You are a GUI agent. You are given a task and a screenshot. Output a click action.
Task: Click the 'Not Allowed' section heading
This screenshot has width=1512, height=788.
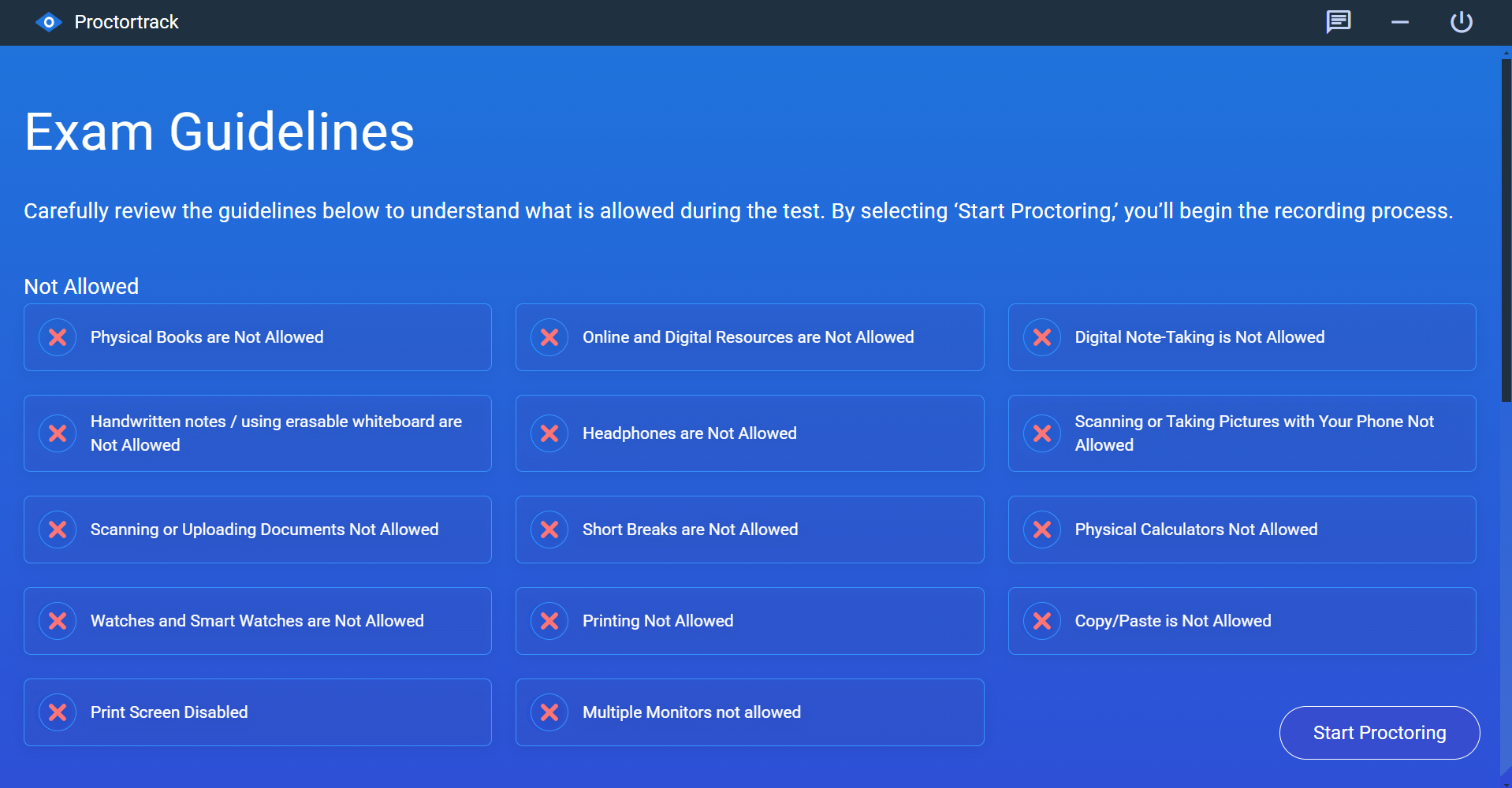pyautogui.click(x=81, y=286)
